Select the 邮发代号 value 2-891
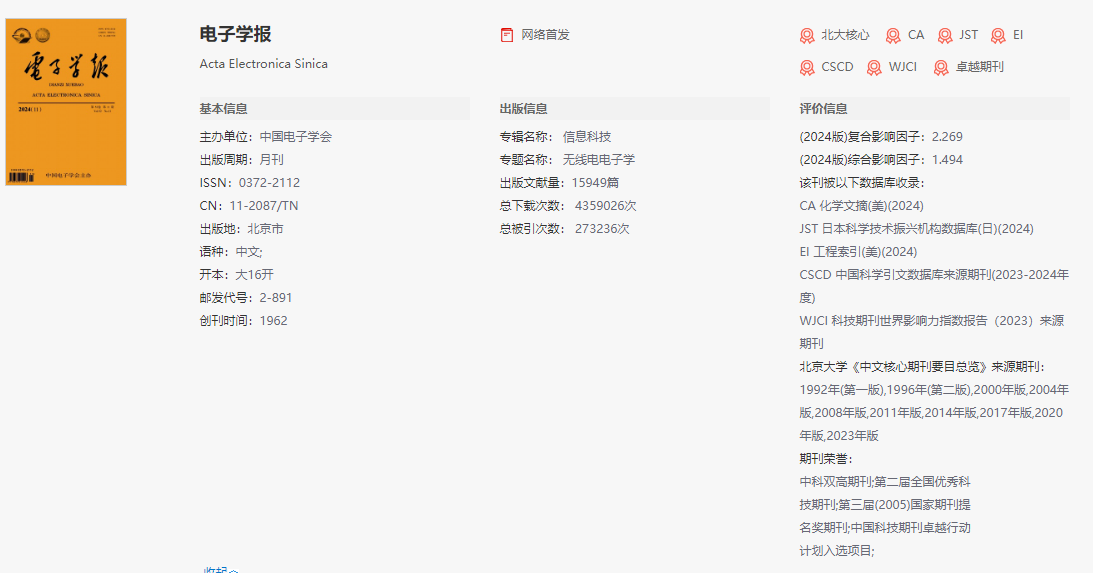1093x573 pixels. [x=275, y=298]
